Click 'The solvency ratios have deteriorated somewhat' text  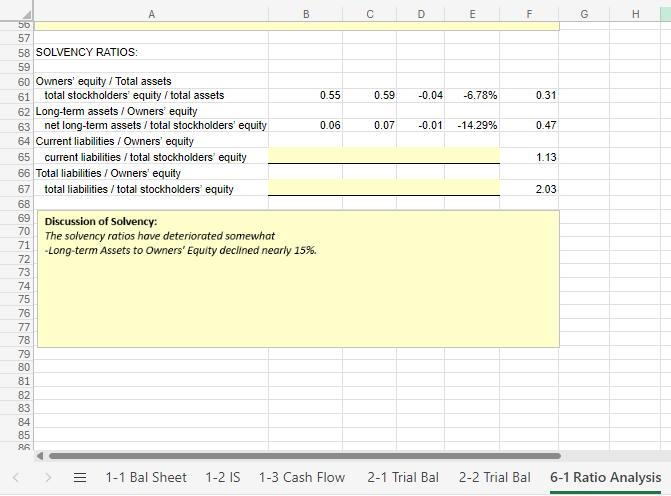point(160,236)
